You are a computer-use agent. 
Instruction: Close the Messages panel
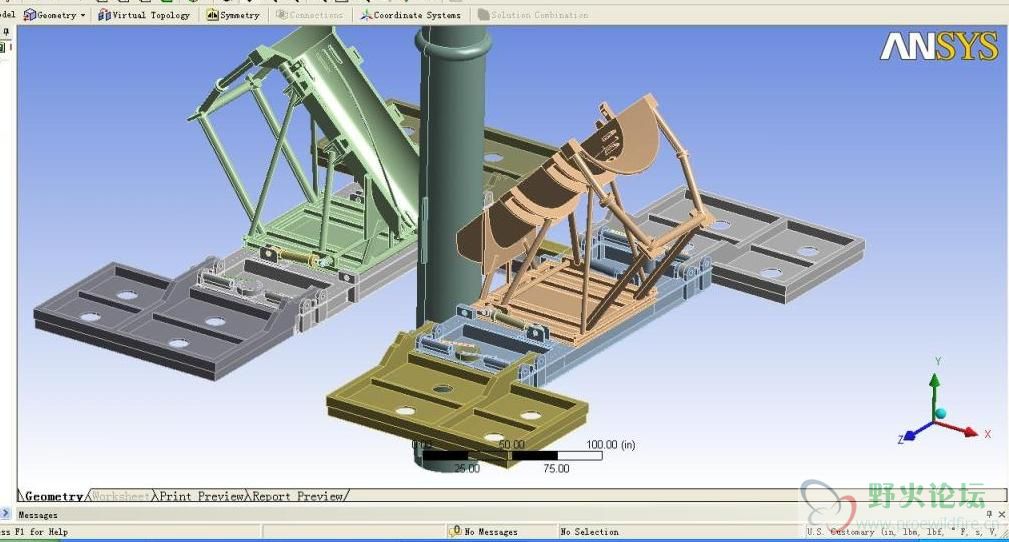(x=1001, y=514)
